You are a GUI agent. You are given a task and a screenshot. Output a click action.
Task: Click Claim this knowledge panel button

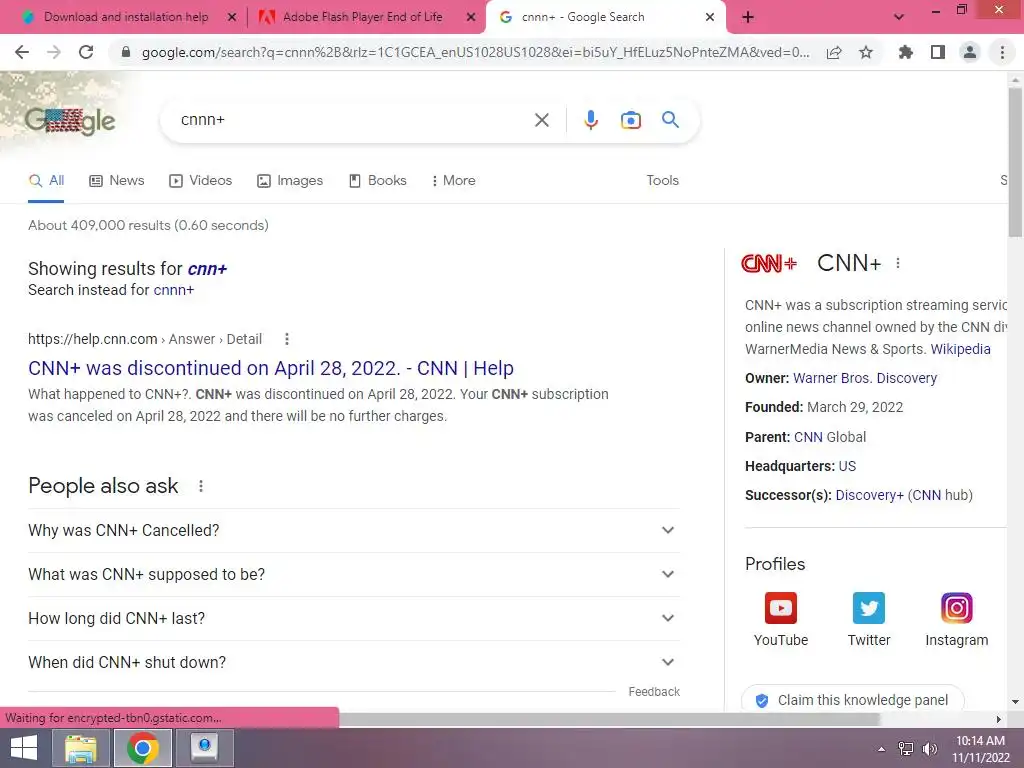(853, 700)
